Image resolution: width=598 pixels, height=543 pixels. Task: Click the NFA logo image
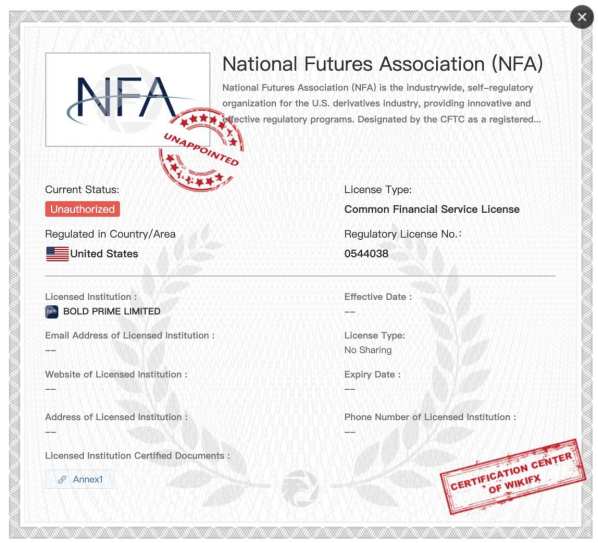pyautogui.click(x=127, y=100)
